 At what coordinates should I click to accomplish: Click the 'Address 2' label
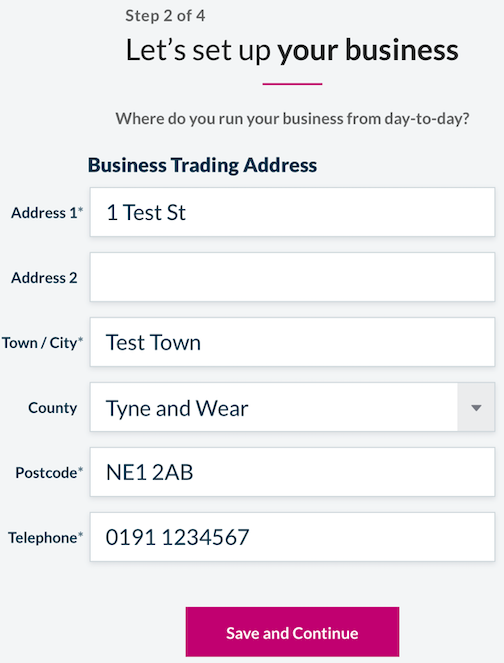(x=44, y=277)
